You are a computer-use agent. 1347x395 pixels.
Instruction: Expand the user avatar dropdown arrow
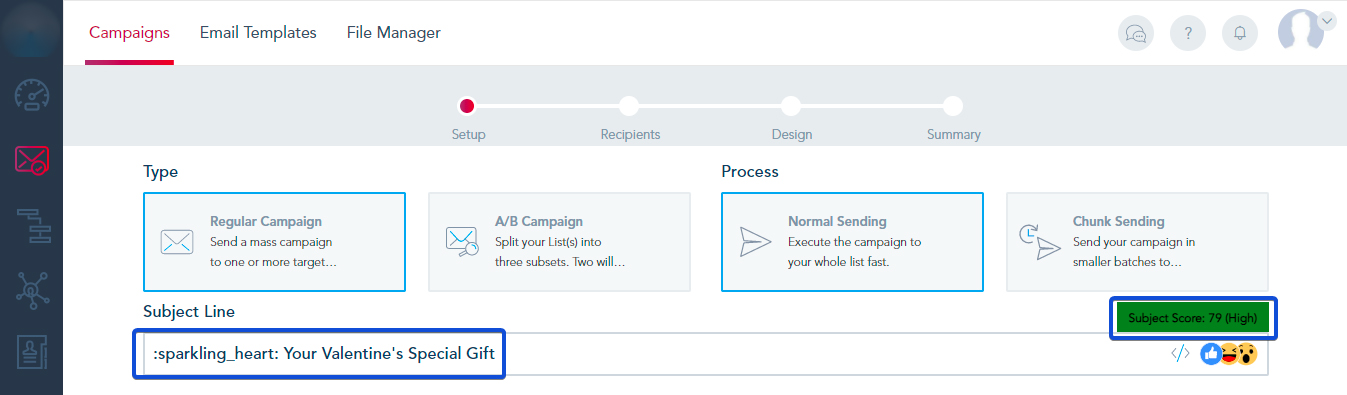pyautogui.click(x=1327, y=19)
